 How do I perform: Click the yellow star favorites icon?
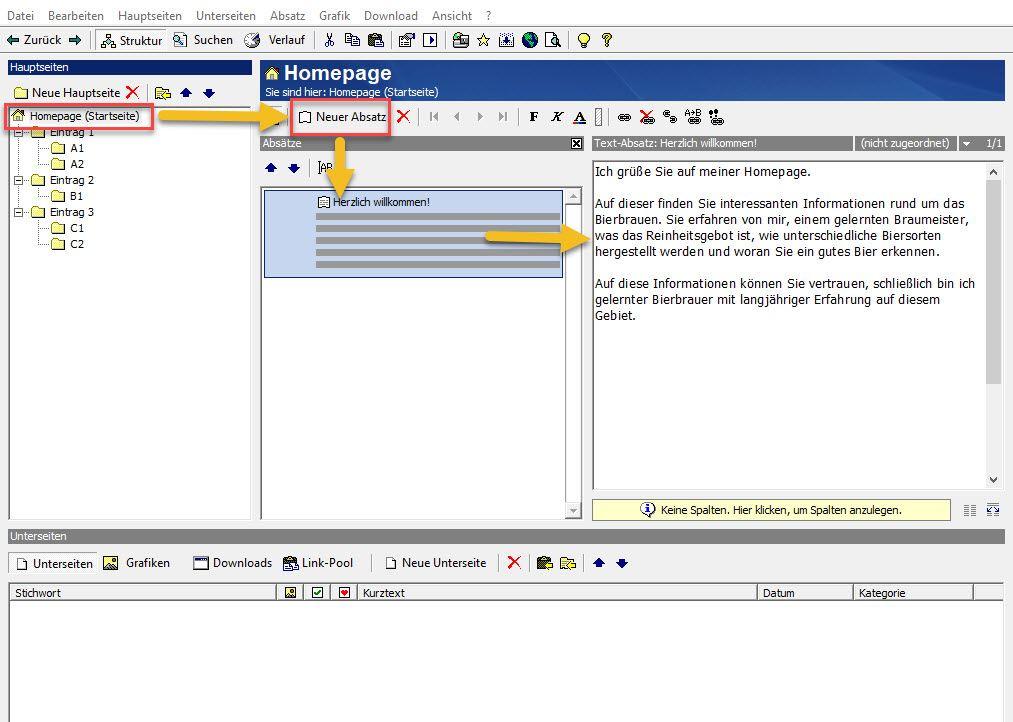point(483,40)
